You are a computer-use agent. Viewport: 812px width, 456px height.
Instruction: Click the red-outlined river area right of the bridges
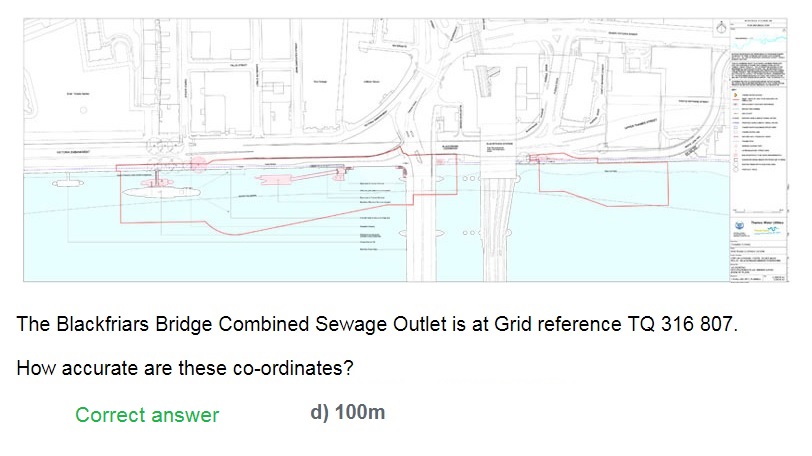(x=602, y=177)
